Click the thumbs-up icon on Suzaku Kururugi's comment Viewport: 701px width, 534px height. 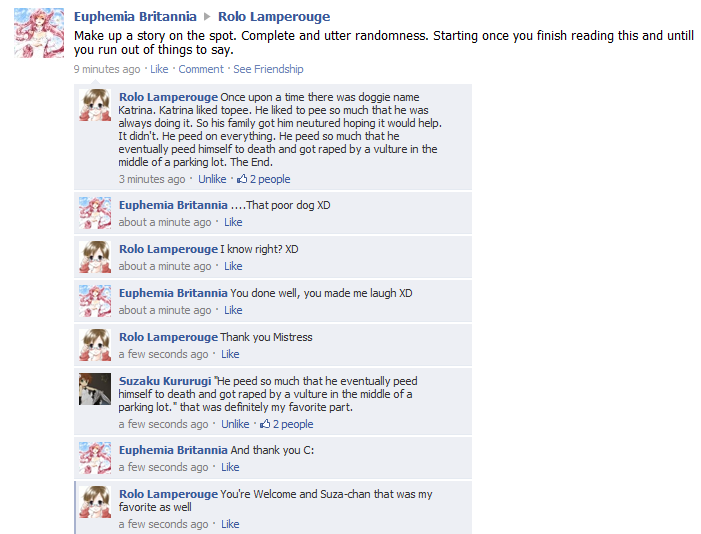265,424
